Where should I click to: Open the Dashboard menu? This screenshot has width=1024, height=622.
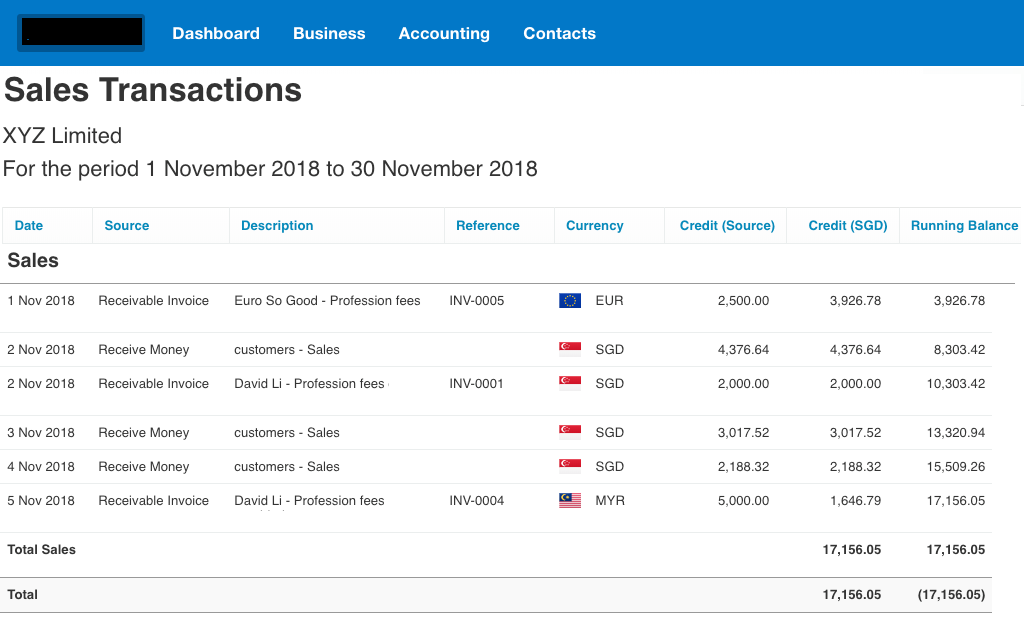coord(216,33)
